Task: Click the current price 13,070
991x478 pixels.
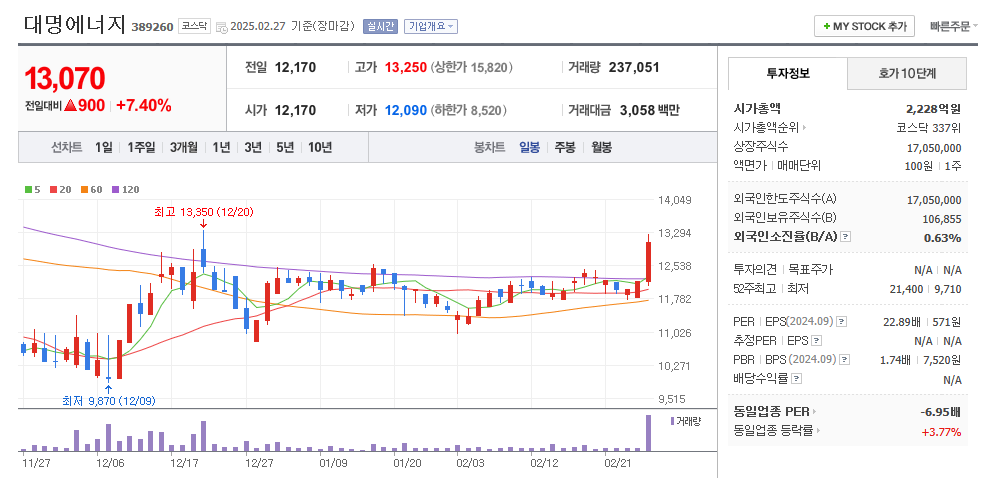Action: (x=64, y=78)
